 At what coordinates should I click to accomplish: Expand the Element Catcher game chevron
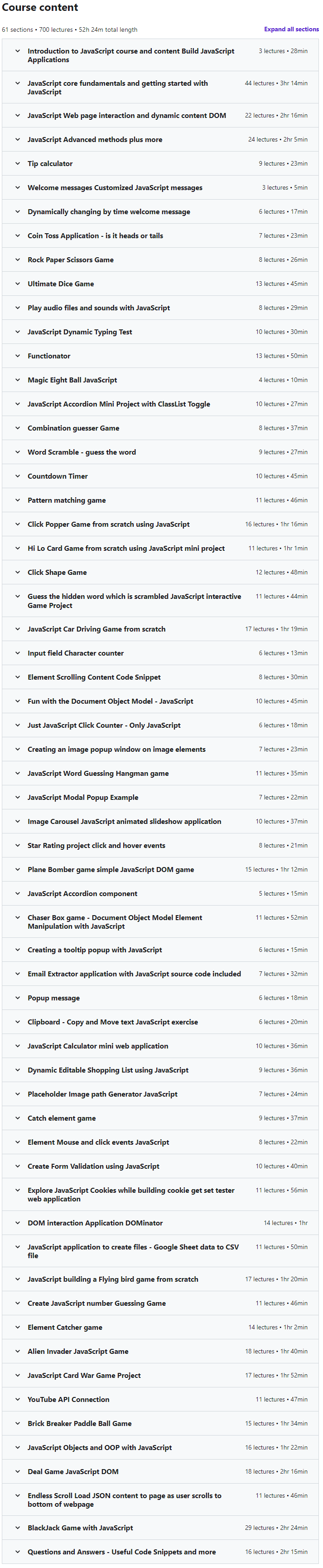18,1327
